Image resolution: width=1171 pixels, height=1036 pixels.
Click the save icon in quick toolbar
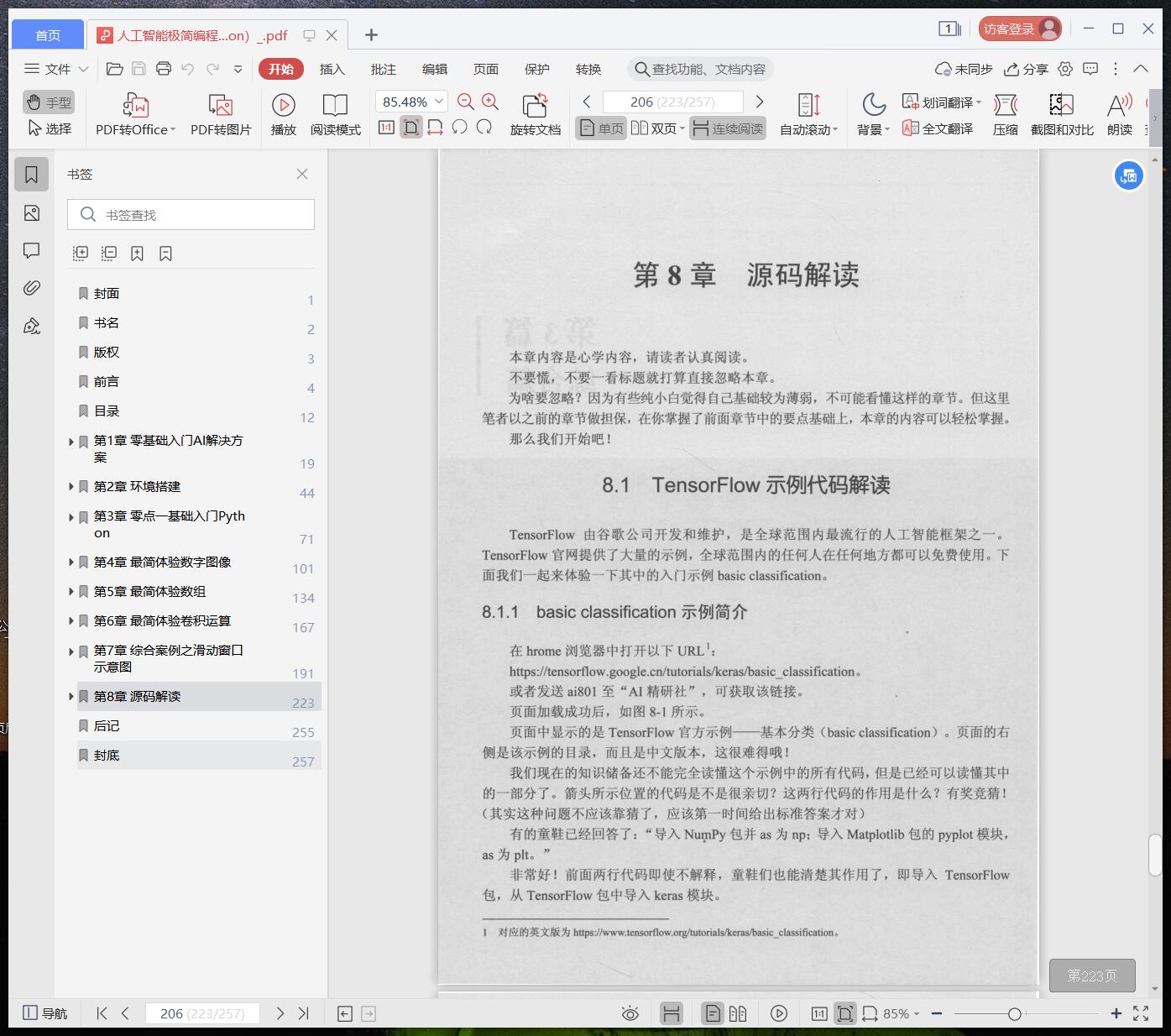pos(139,69)
